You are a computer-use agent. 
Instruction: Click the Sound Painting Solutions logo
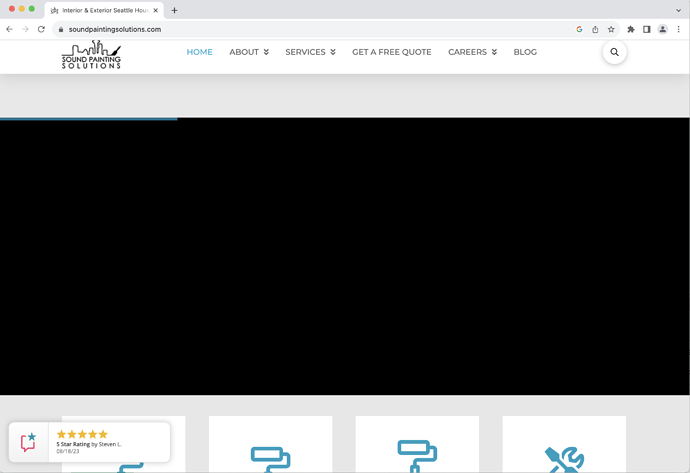tap(91, 55)
